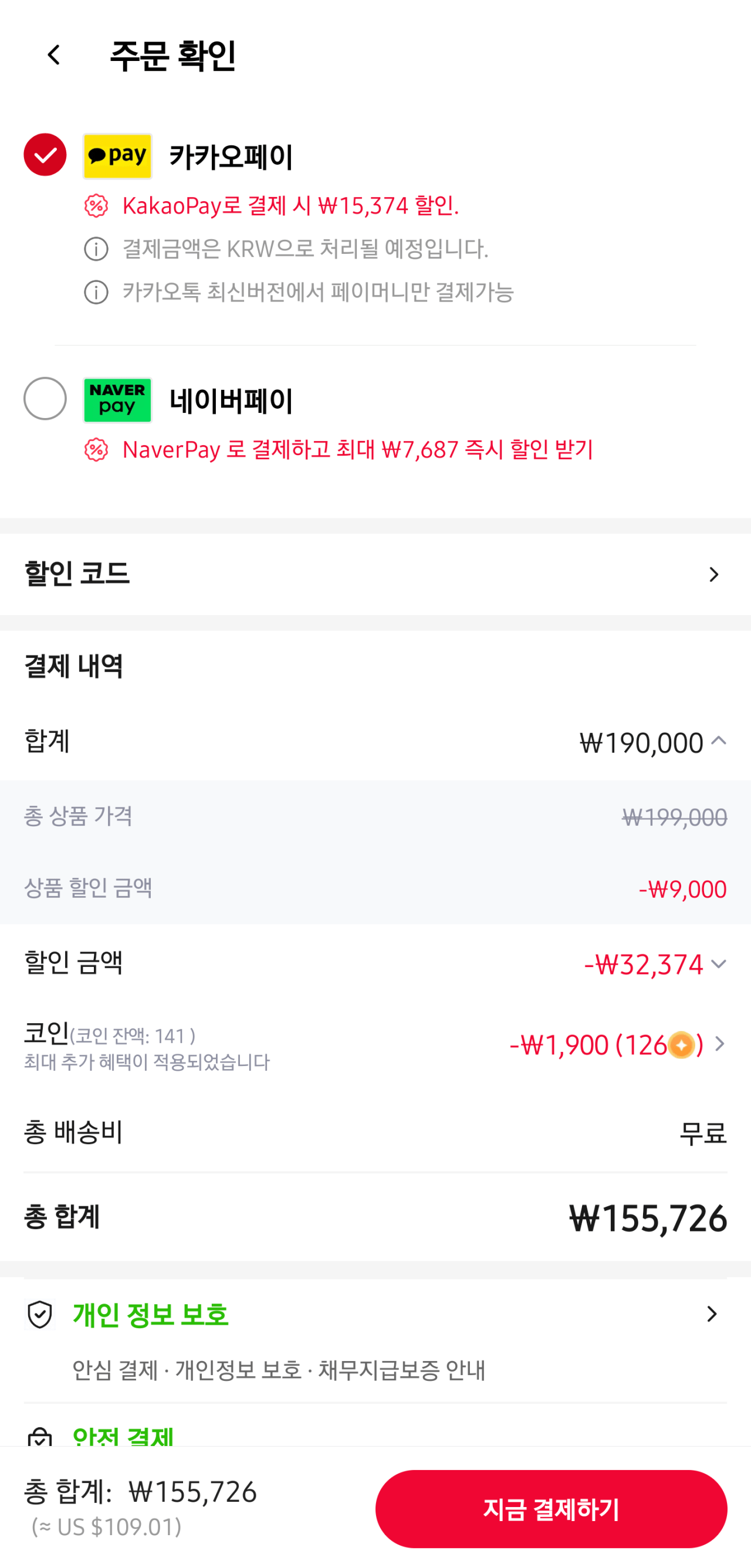Select the 카카오페이 radio button
Screen dimensions: 751x1568
click(45, 155)
